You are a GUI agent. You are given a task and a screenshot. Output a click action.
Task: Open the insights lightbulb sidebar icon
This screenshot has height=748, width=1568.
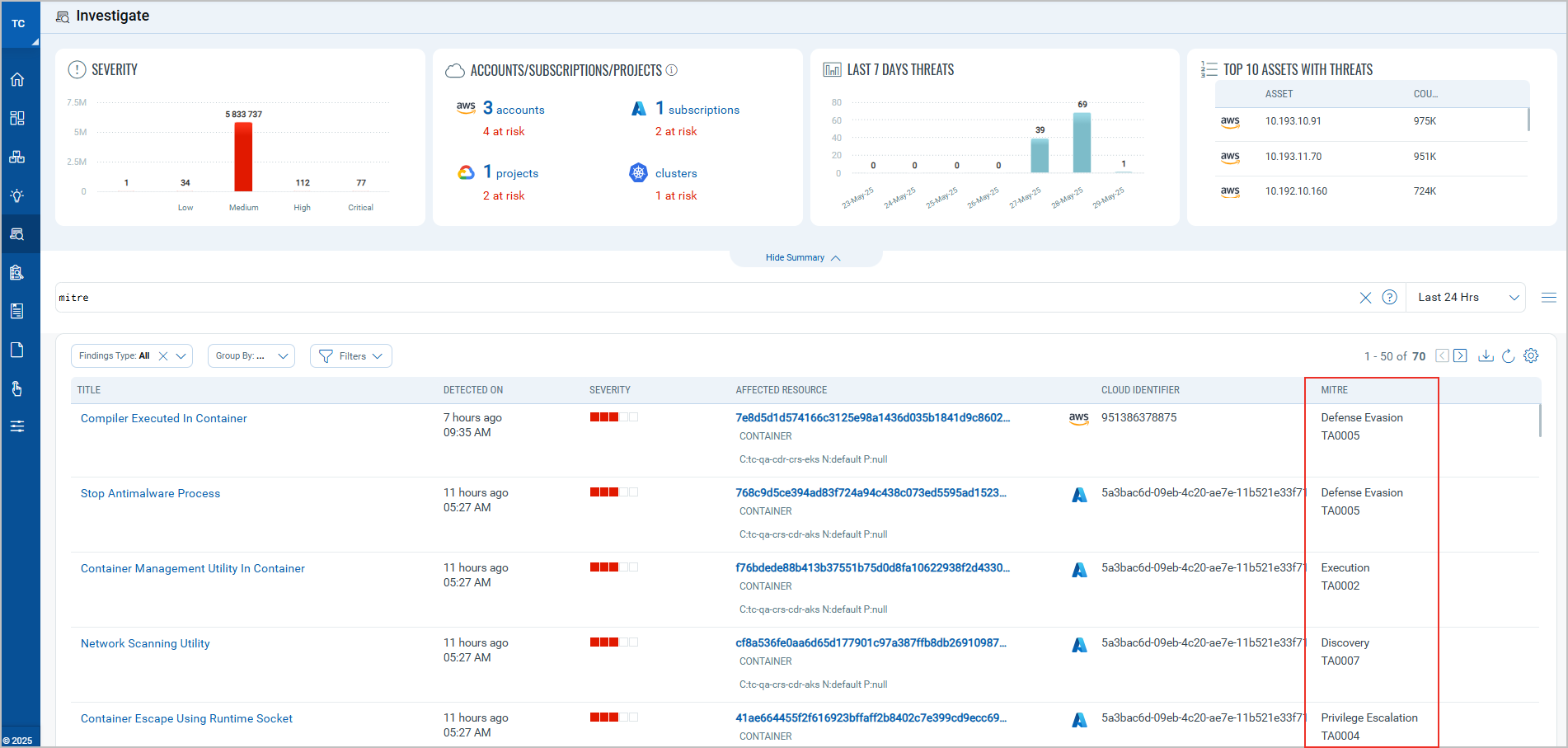coord(17,195)
